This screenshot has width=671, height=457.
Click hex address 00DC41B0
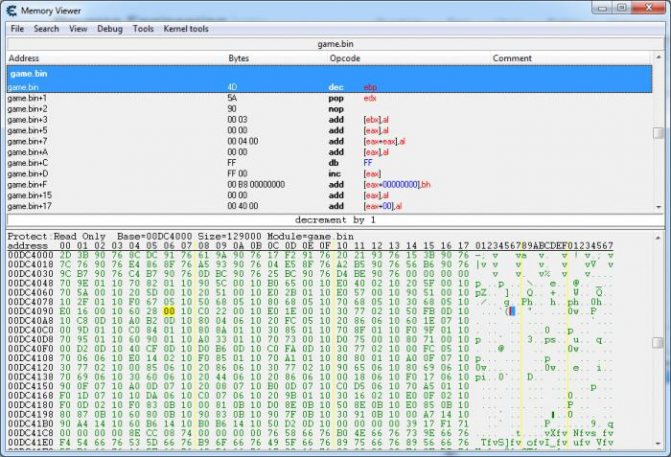(30, 424)
